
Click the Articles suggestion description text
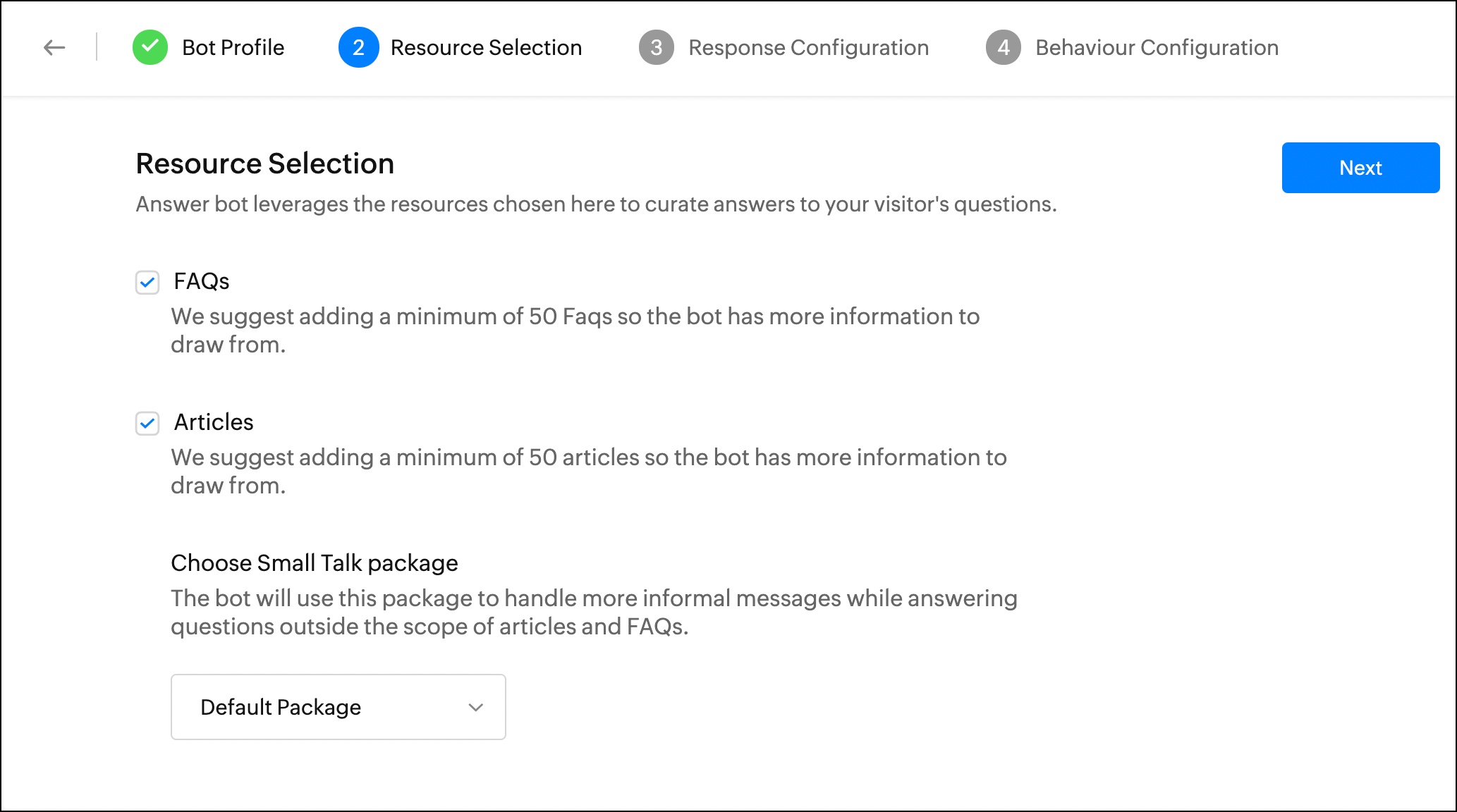pyautogui.click(x=588, y=471)
